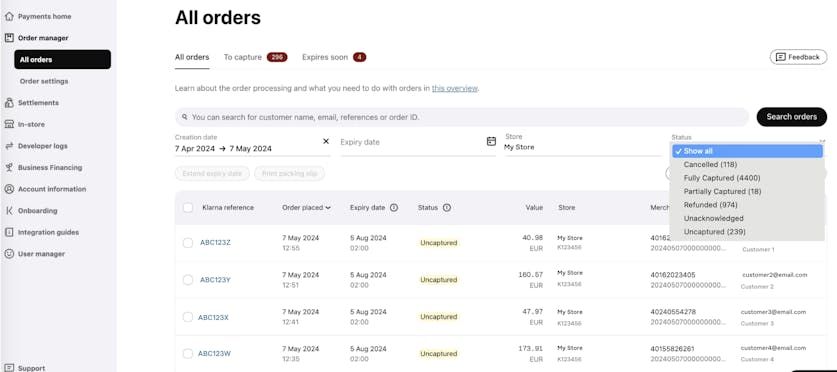Click the Order manager box icon
The image size is (837, 372).
tap(9, 38)
